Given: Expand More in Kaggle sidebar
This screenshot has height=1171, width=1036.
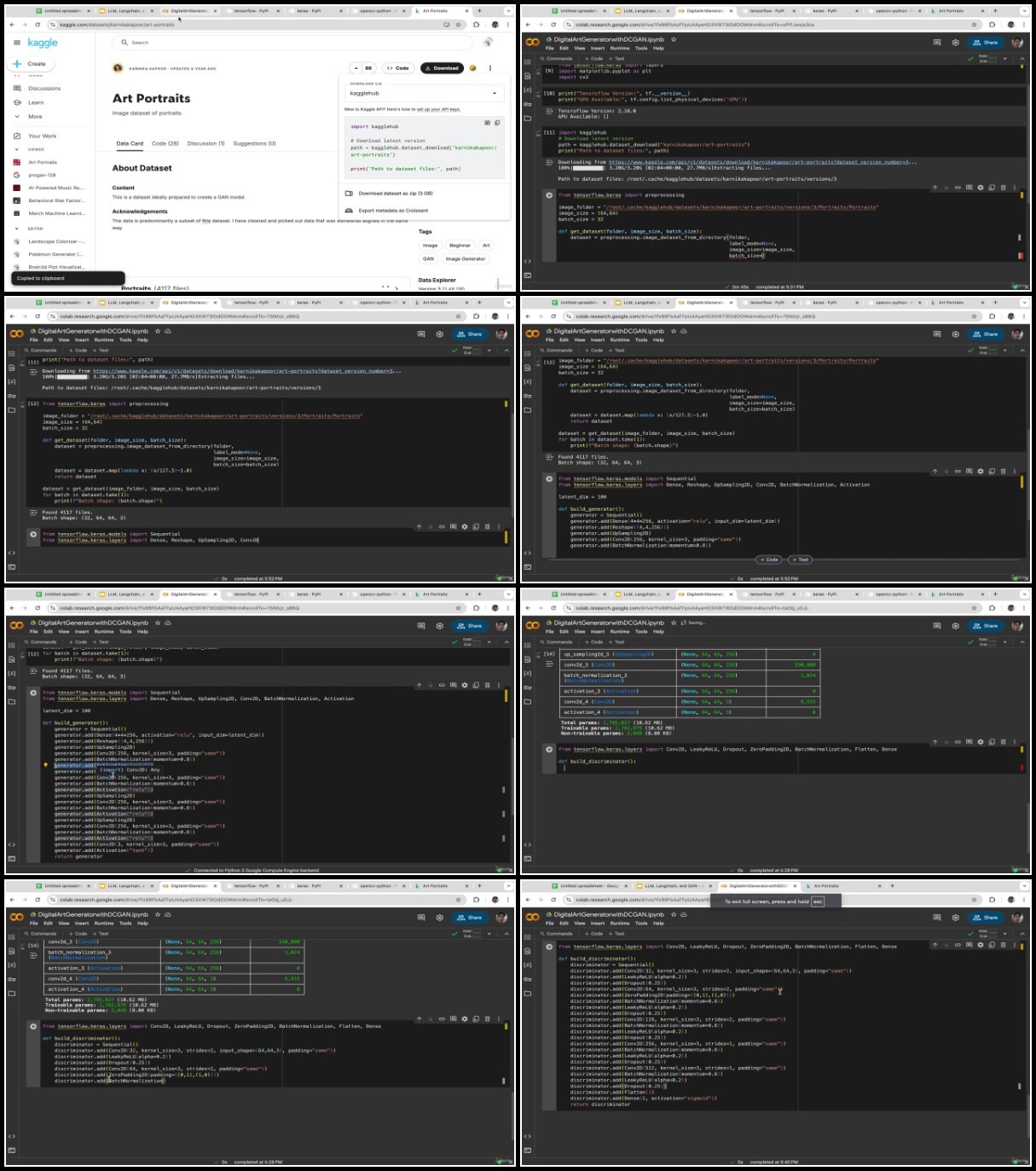Looking at the screenshot, I should coord(35,117).
